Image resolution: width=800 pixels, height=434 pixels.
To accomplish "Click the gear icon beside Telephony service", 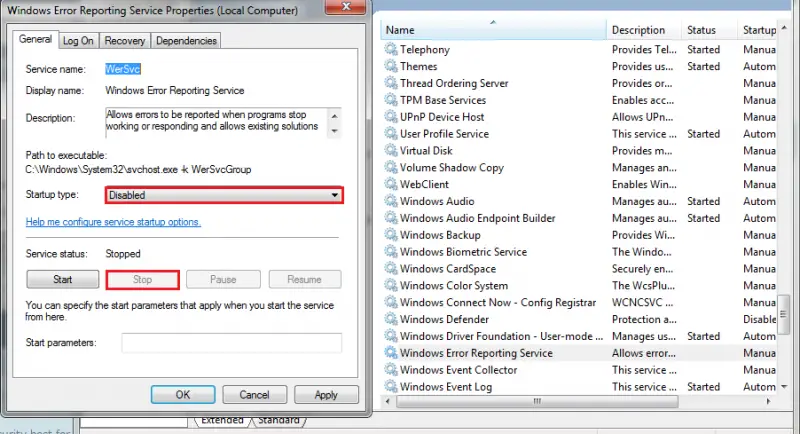I will point(391,49).
